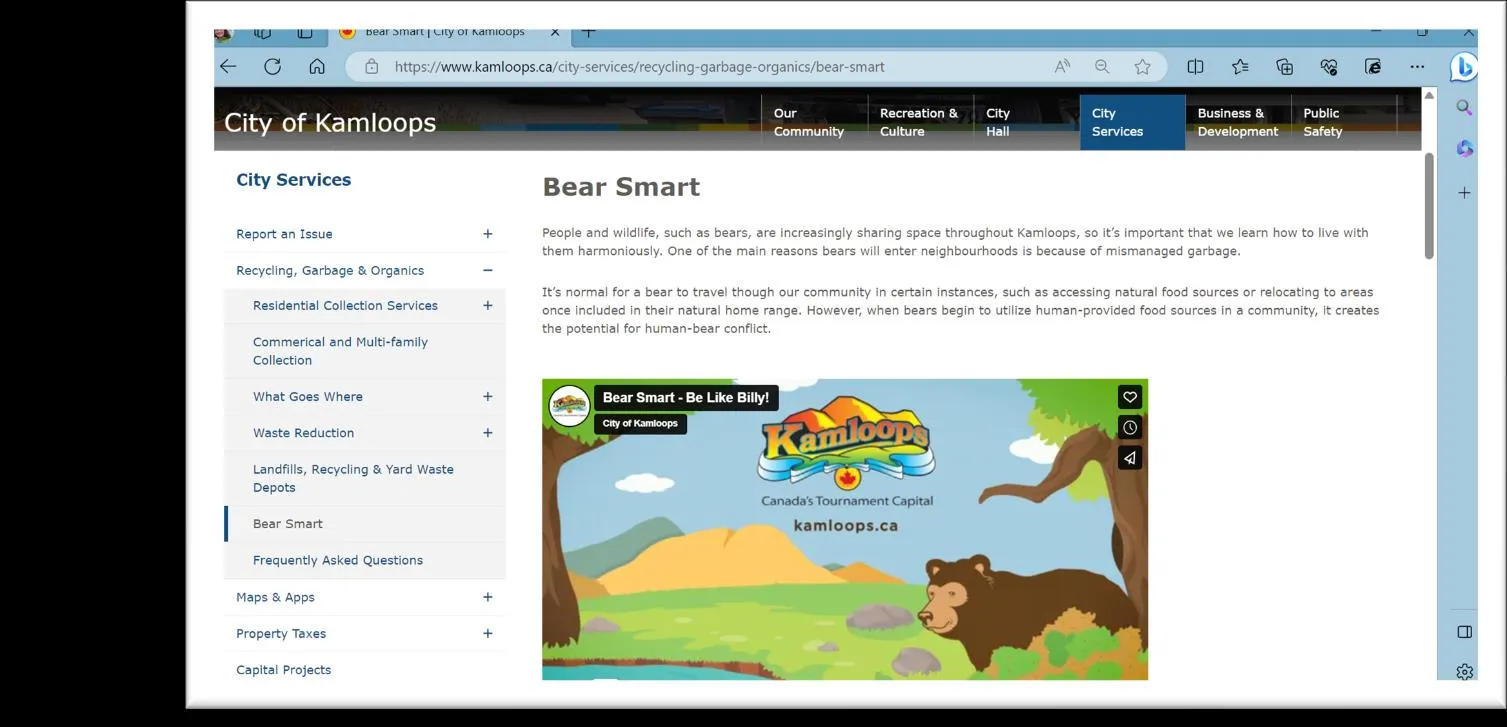Image resolution: width=1507 pixels, height=727 pixels.
Task: Reload the current page
Action: click(x=272, y=67)
